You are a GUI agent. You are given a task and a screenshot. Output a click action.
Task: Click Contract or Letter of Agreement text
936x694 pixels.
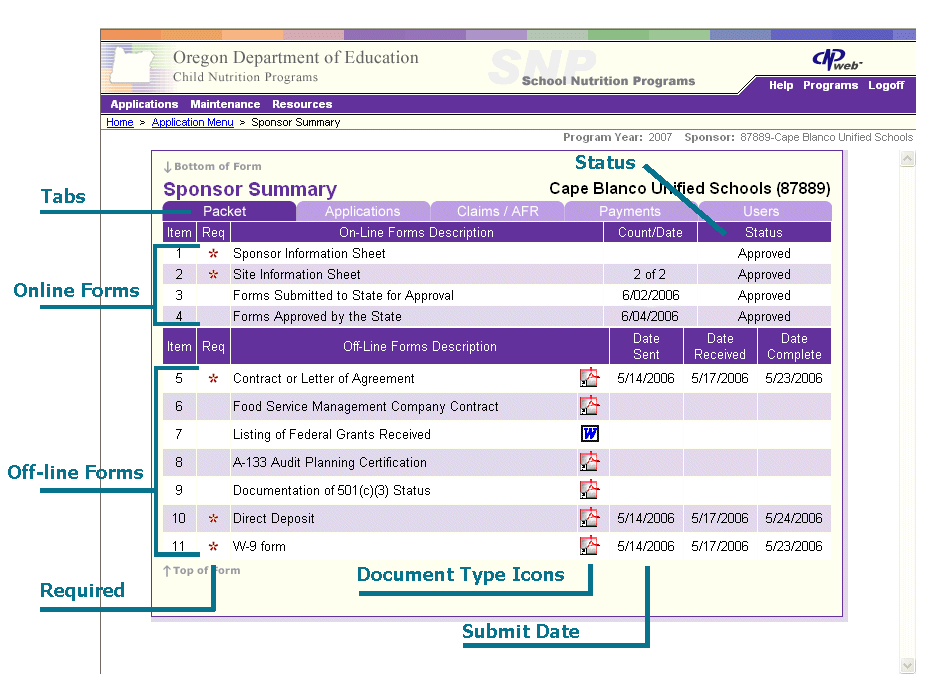324,378
